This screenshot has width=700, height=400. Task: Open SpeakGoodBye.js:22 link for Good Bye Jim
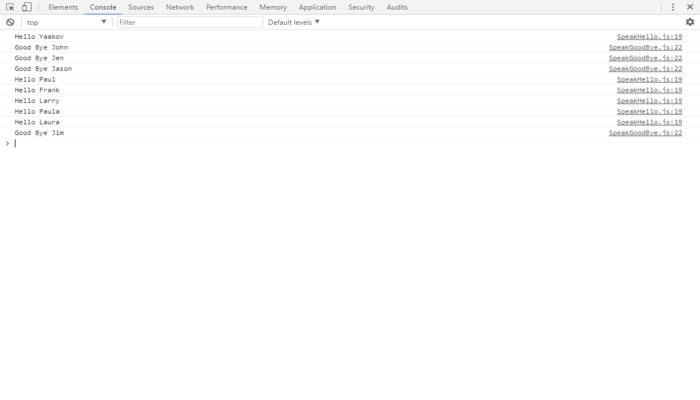[645, 133]
